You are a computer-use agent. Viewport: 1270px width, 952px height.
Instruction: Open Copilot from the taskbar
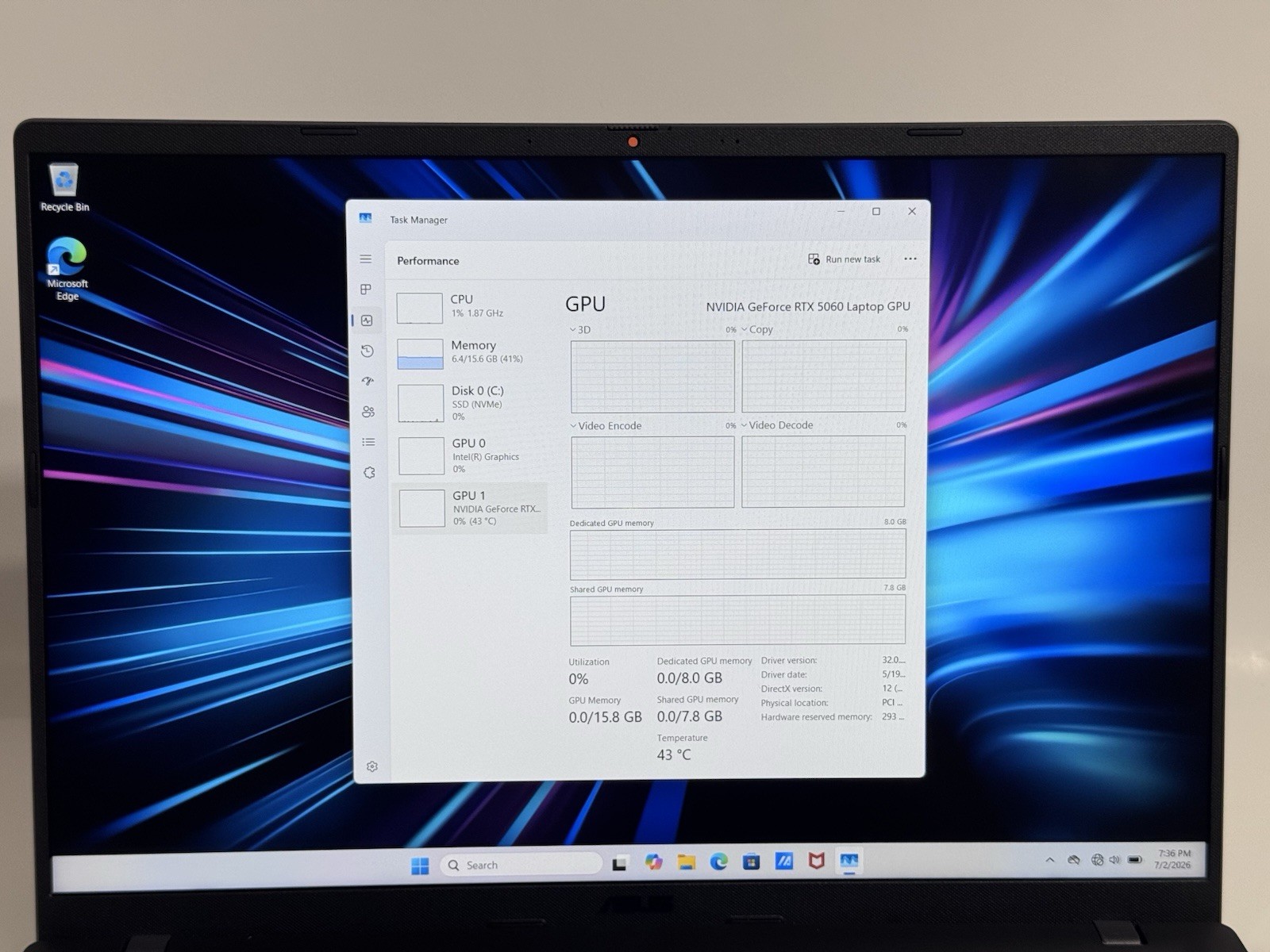click(x=653, y=862)
